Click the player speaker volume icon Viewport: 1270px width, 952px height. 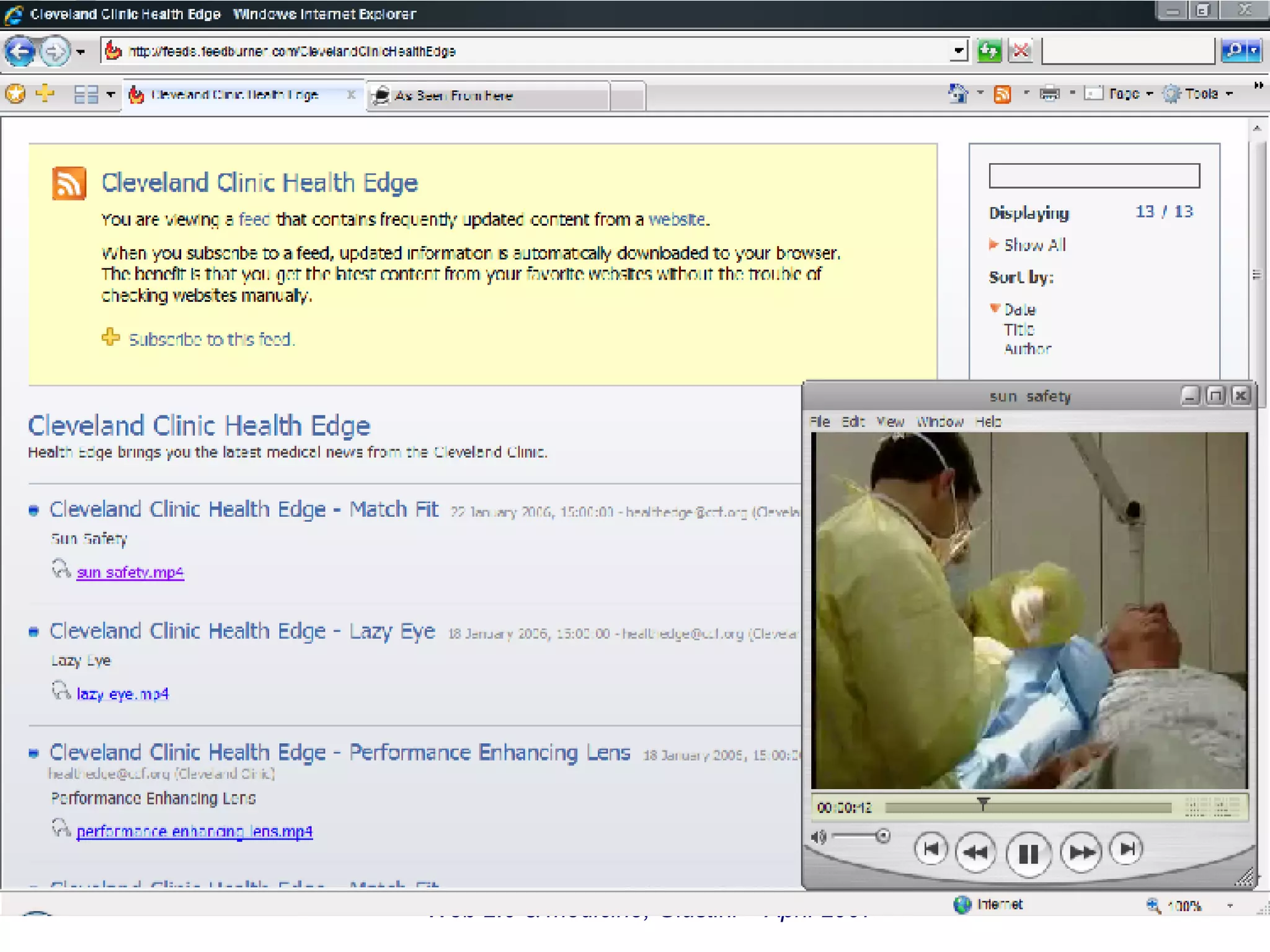click(819, 837)
